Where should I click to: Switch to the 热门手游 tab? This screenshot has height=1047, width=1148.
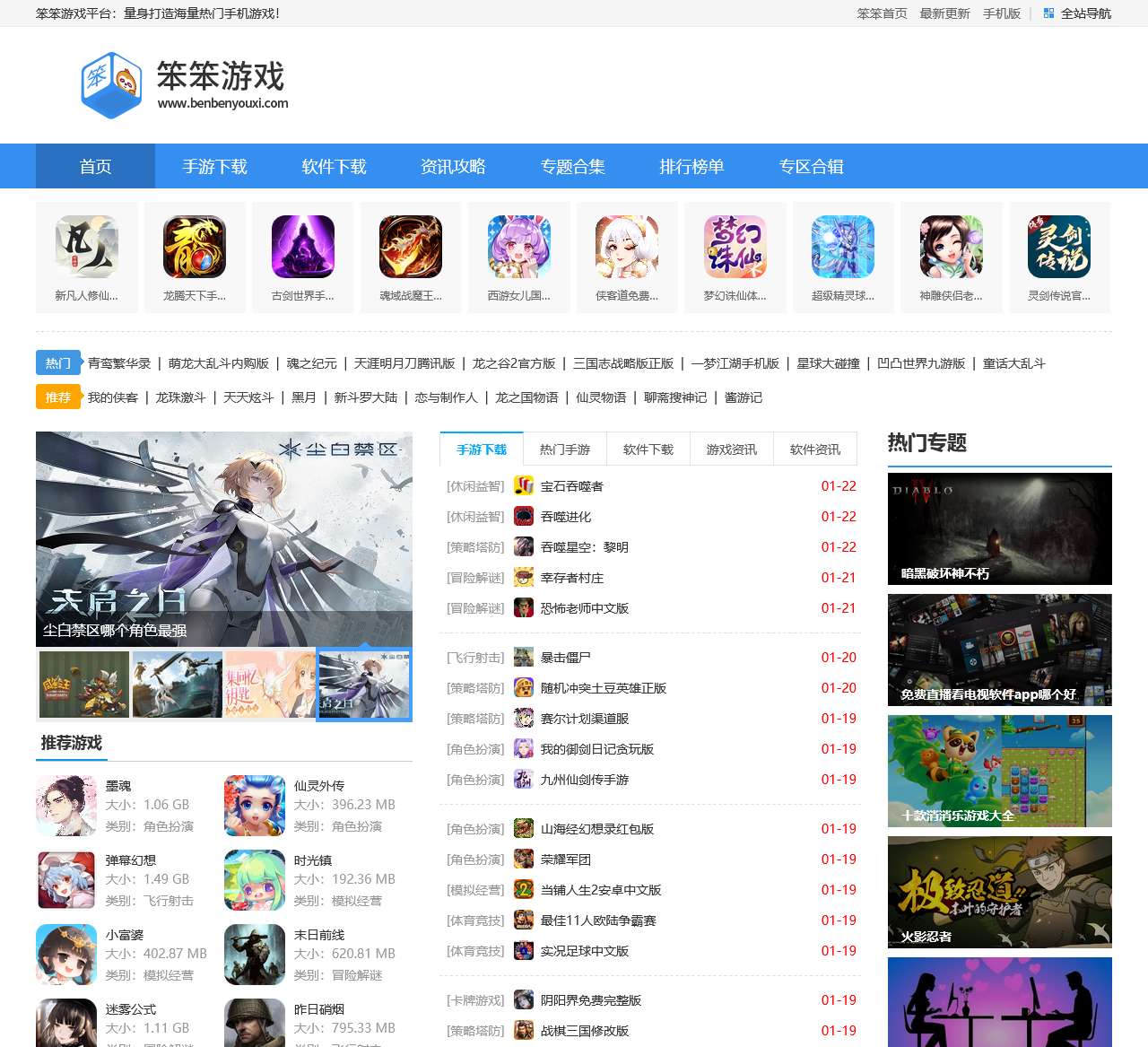pos(566,449)
